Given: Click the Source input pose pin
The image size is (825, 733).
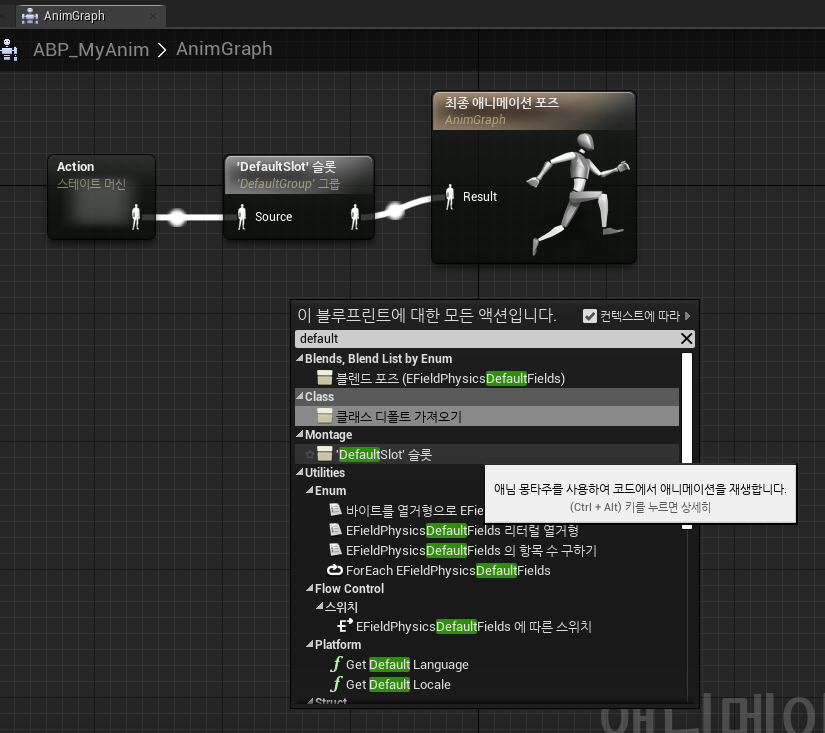Looking at the screenshot, I should point(242,217).
